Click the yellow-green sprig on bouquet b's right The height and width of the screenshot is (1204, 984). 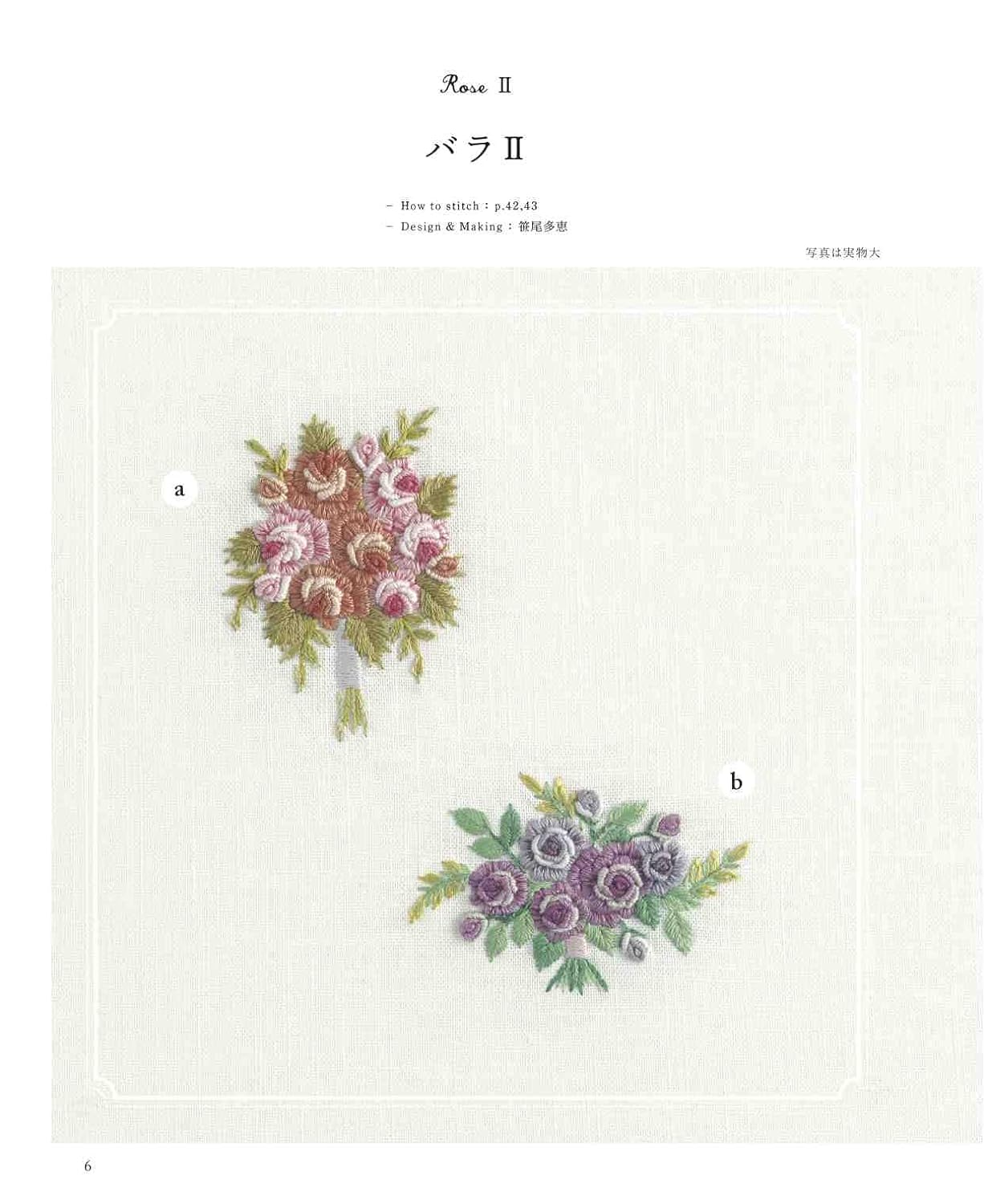click(x=718, y=869)
